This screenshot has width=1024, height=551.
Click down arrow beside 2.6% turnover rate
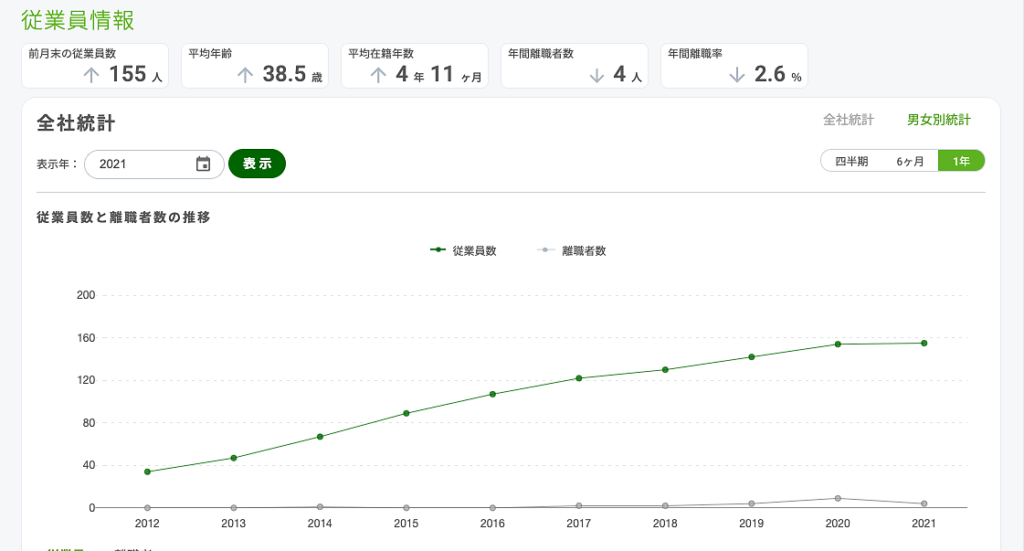pyautogui.click(x=738, y=75)
